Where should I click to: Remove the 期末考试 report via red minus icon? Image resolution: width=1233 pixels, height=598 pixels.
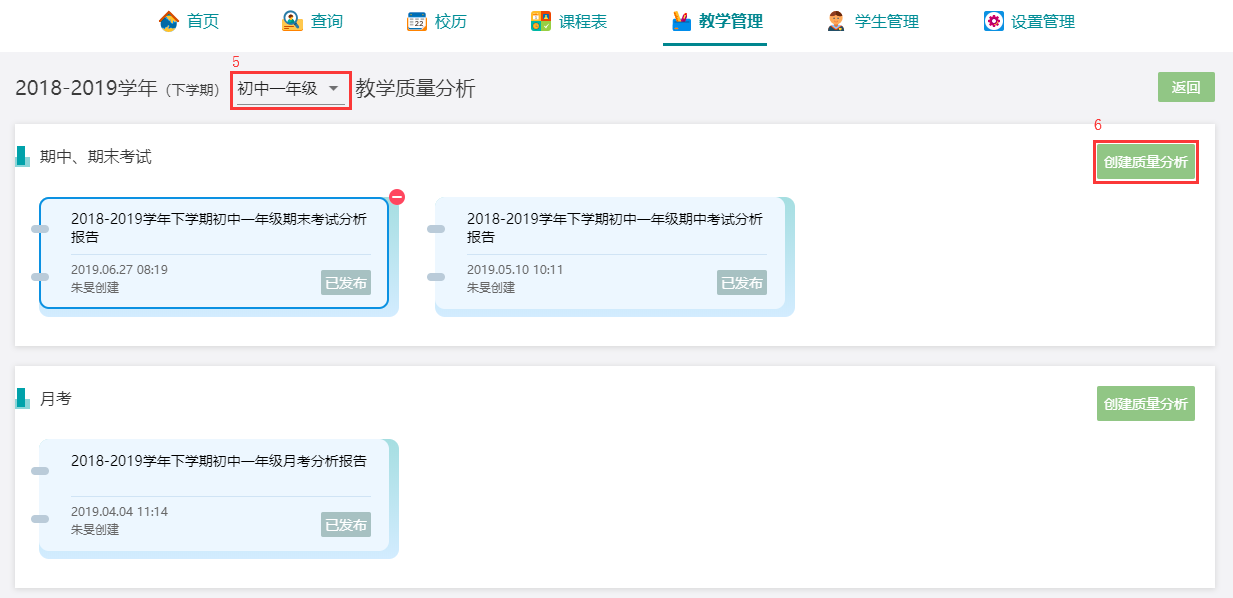[x=397, y=197]
